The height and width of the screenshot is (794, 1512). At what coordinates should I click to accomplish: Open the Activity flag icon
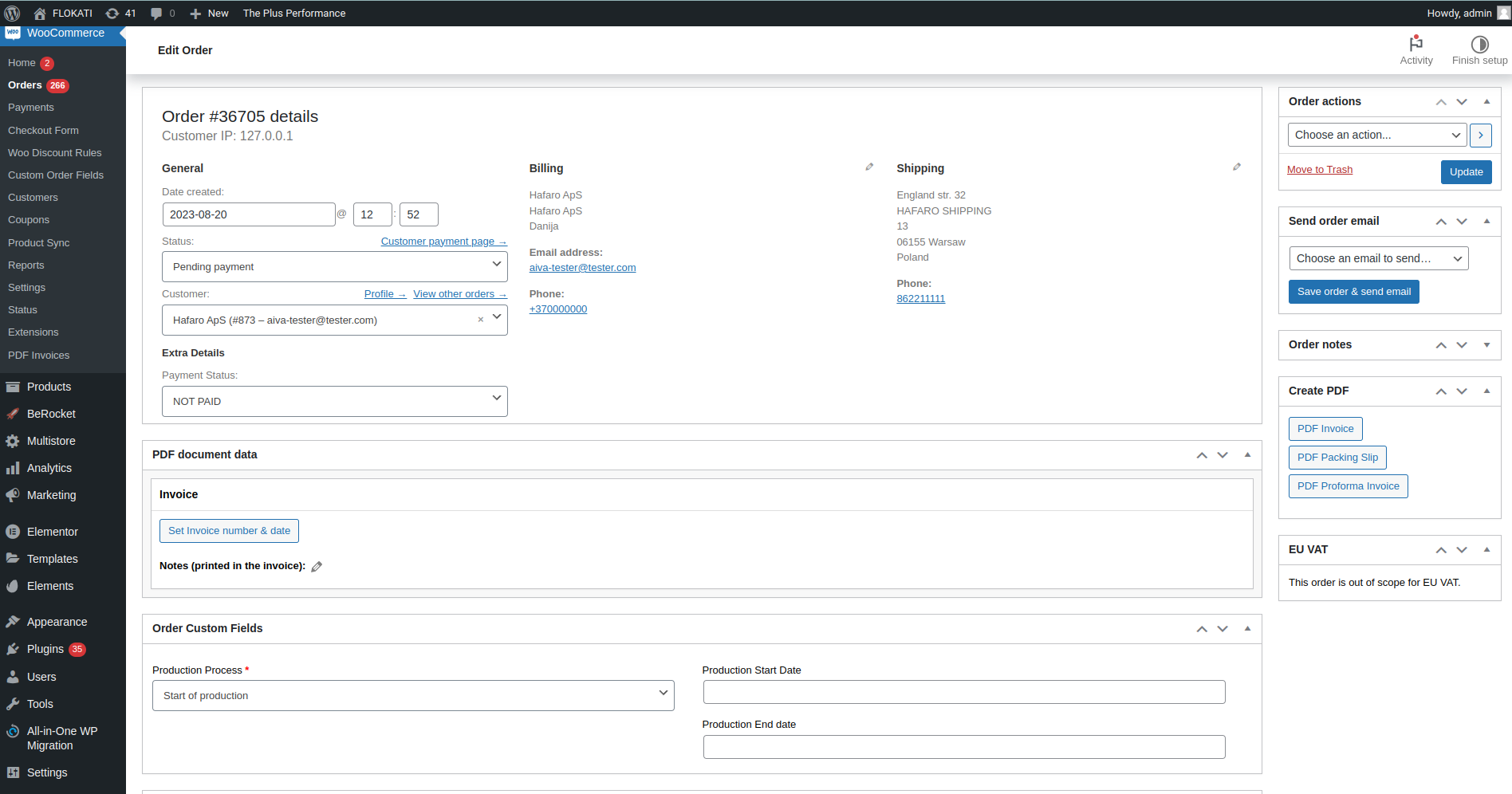[1416, 43]
